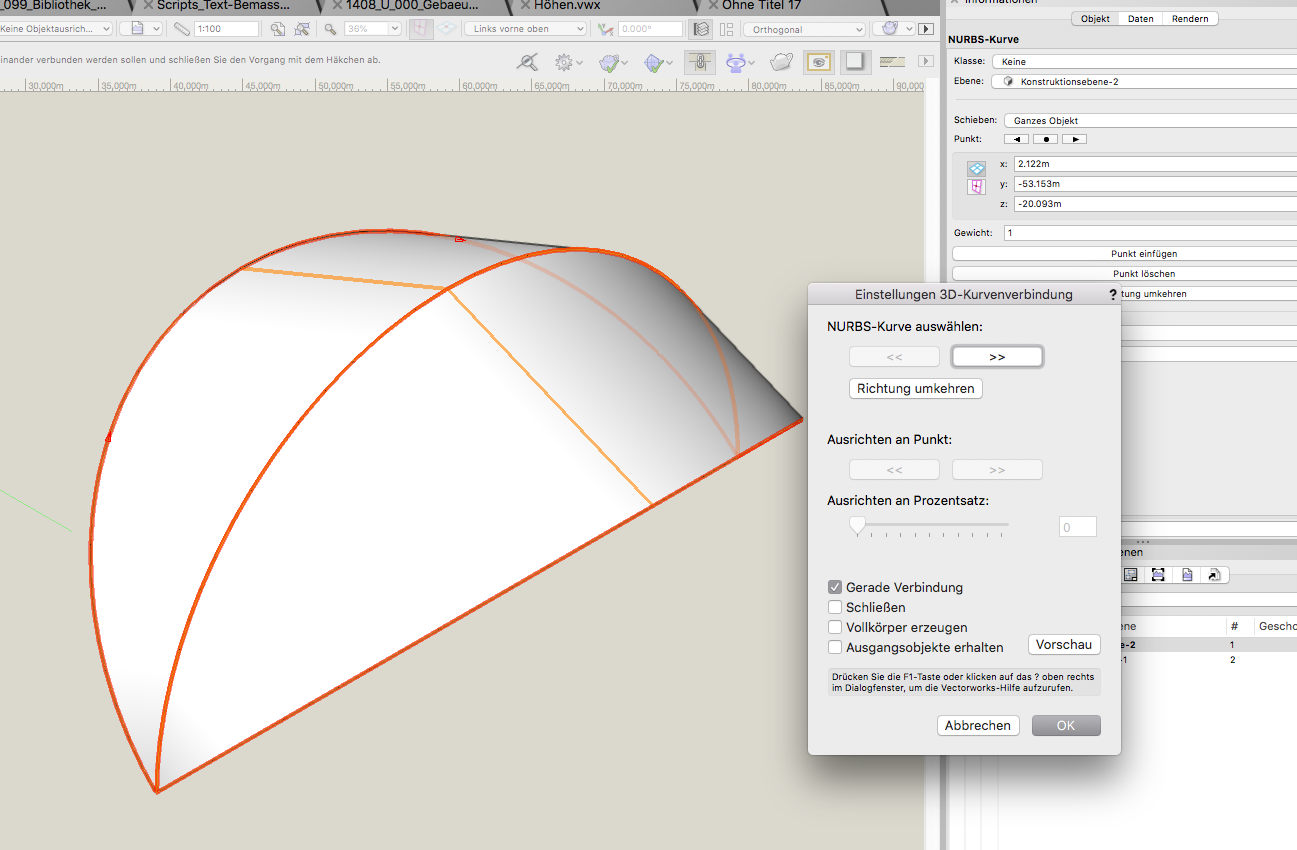Image resolution: width=1297 pixels, height=850 pixels.
Task: Select previous point arrow button beside Punkt
Action: coord(1016,139)
